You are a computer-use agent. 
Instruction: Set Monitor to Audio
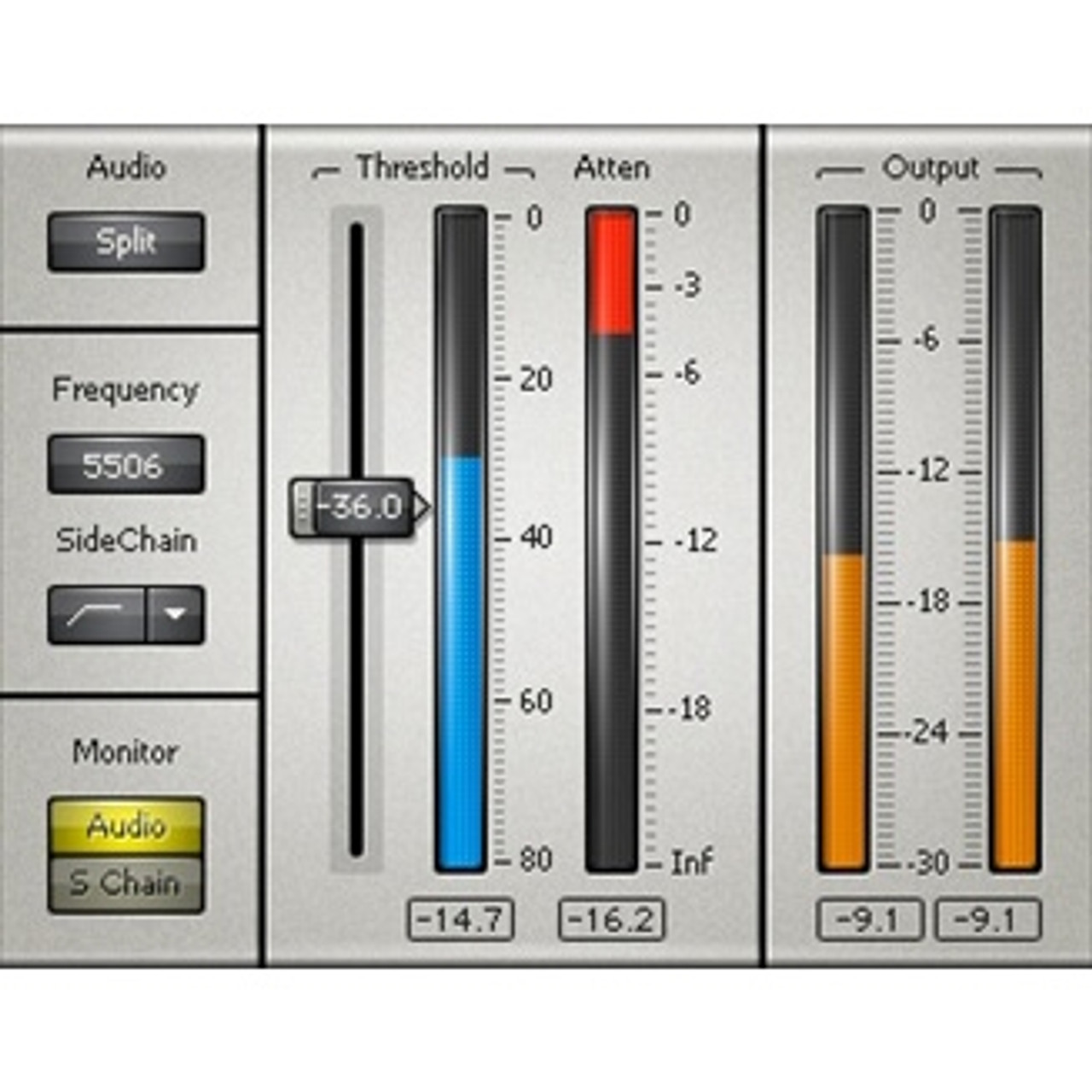[x=125, y=826]
